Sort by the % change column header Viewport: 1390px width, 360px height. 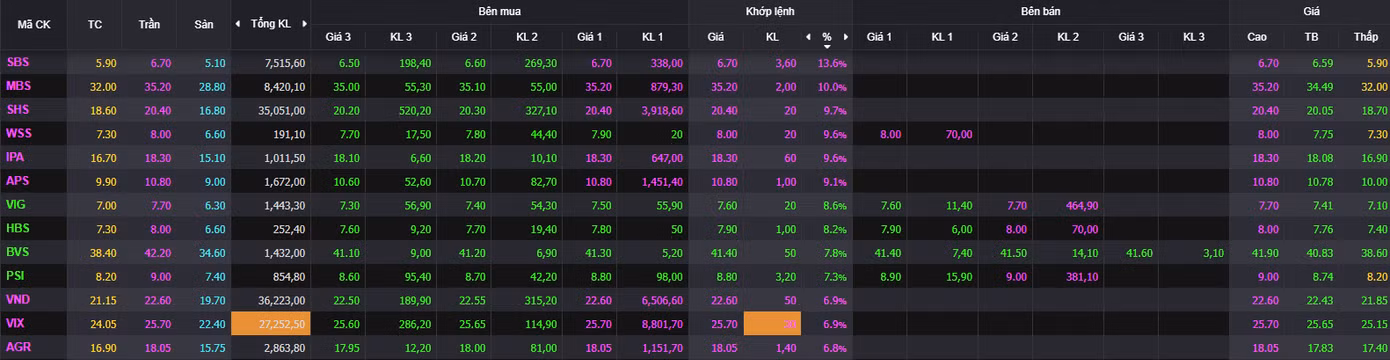coord(827,37)
